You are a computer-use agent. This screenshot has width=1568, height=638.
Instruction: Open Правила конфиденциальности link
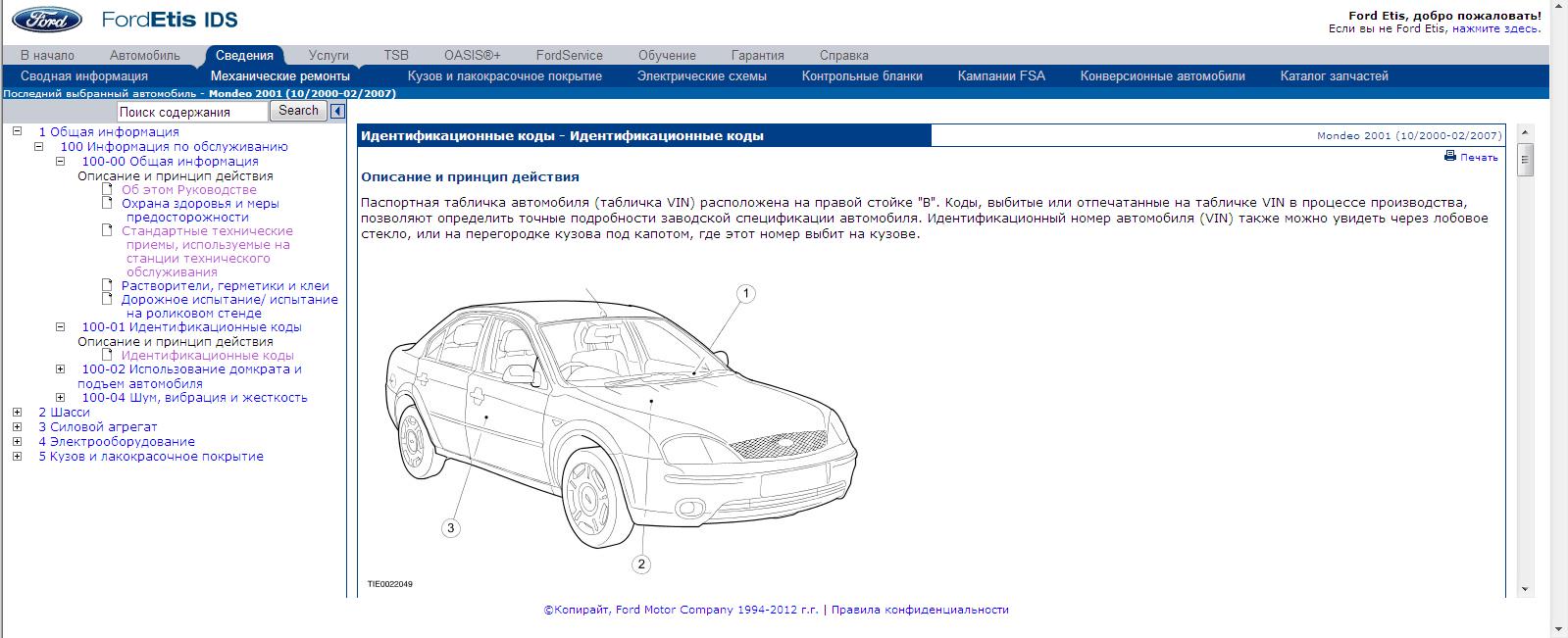pos(920,610)
